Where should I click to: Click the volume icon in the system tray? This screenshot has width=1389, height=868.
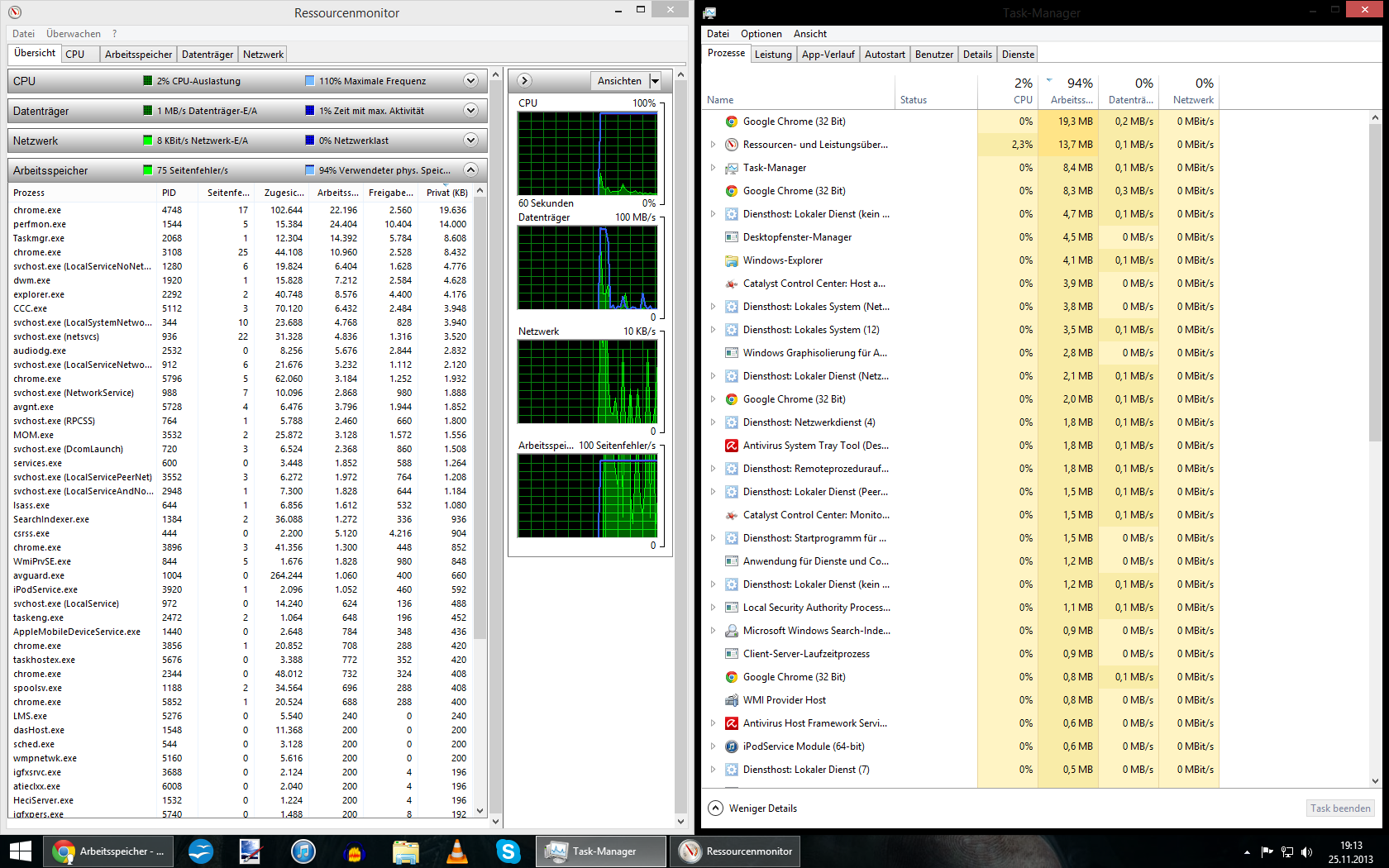point(1306,852)
